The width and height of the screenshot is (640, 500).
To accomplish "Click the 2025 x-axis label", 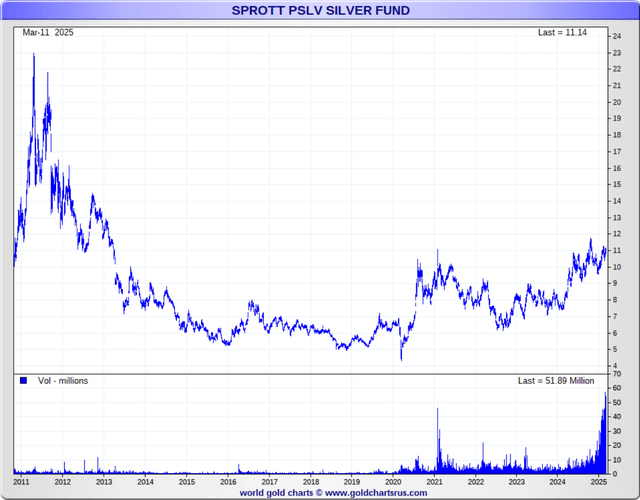I will (x=598, y=482).
